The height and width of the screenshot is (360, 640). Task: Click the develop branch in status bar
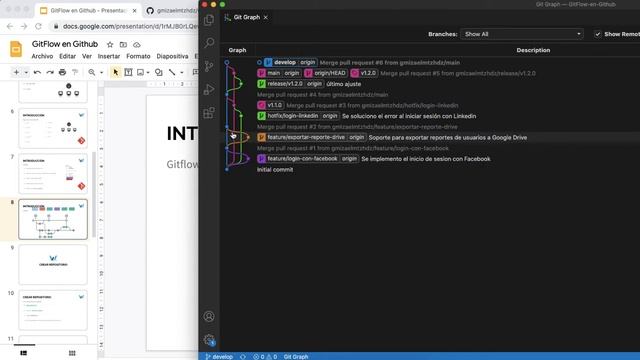point(219,356)
